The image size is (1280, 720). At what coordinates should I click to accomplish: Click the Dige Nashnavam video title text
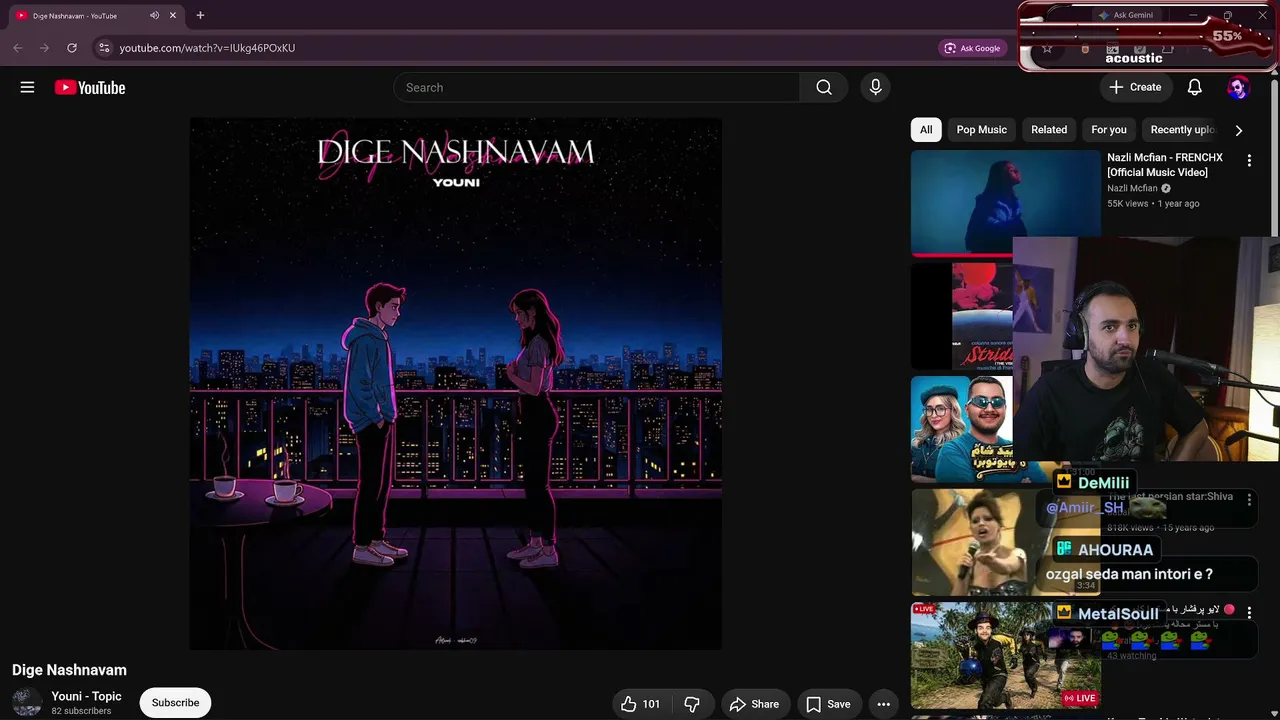(69, 670)
